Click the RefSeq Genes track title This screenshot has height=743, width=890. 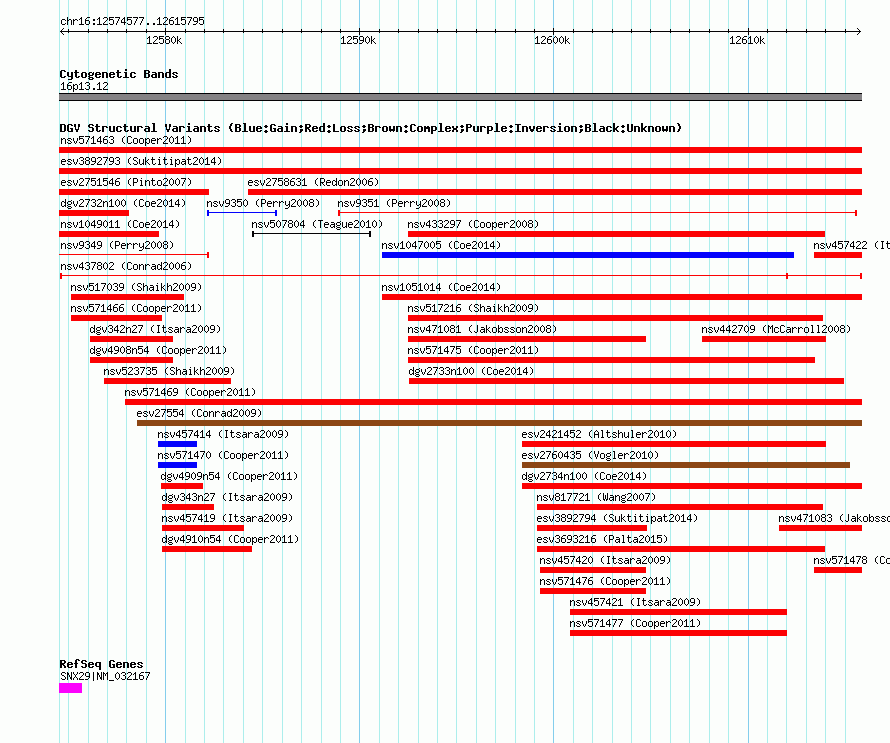click(x=101, y=664)
